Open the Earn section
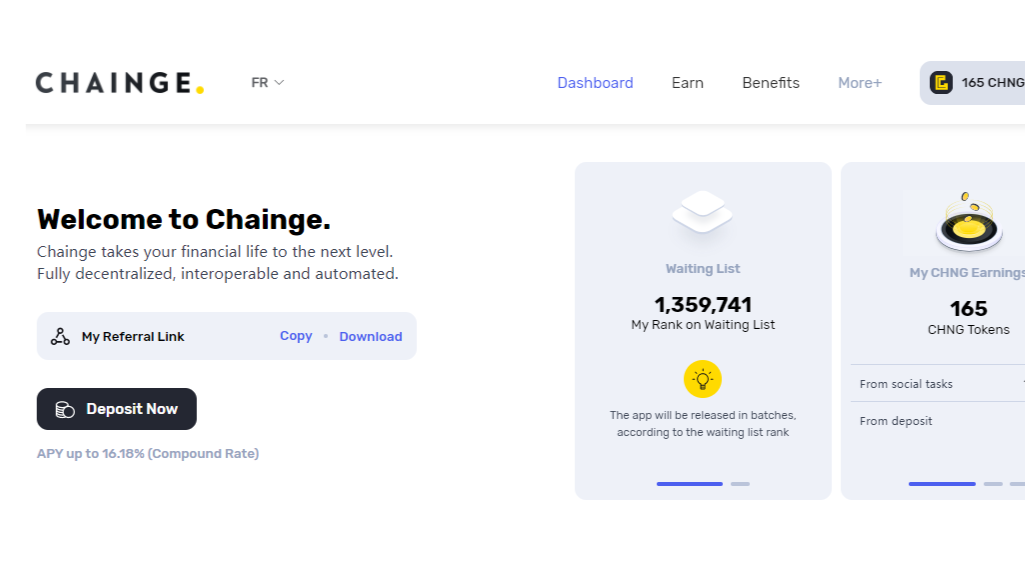This screenshot has width=1025, height=576. 687,83
